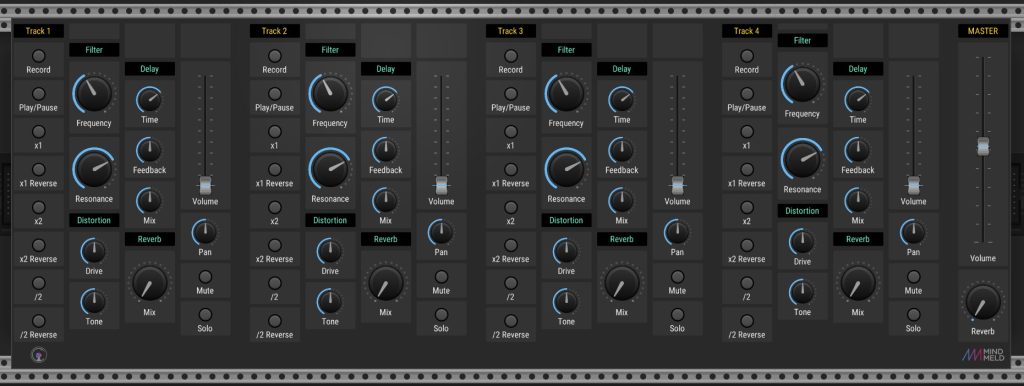
Task: Enable Track 1 /2 Reverse button
Action: [39, 321]
